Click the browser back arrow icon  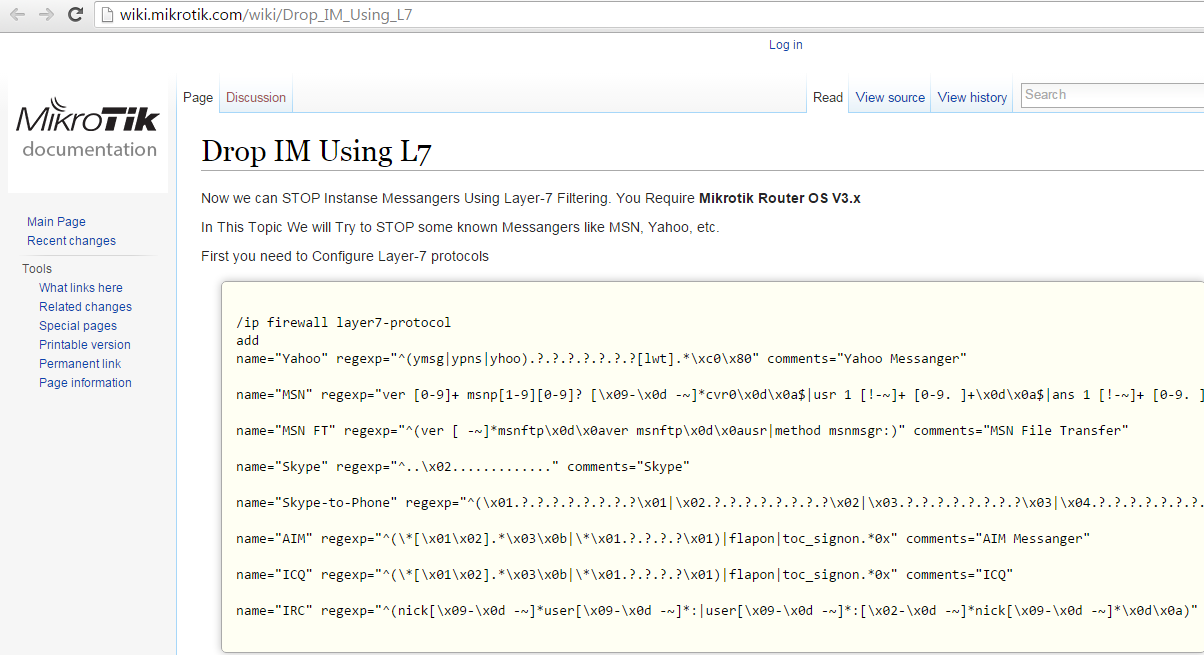point(17,15)
